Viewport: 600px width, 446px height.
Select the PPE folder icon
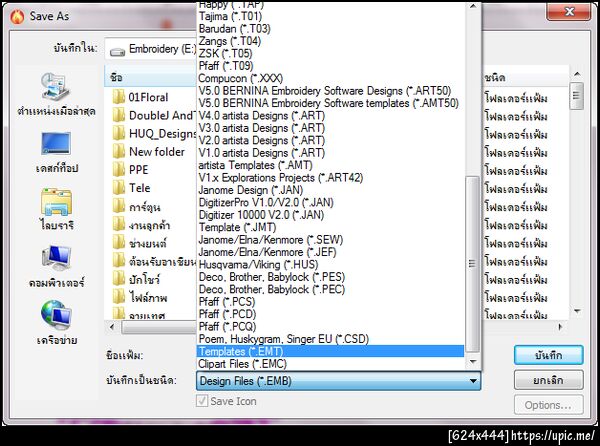[119, 170]
